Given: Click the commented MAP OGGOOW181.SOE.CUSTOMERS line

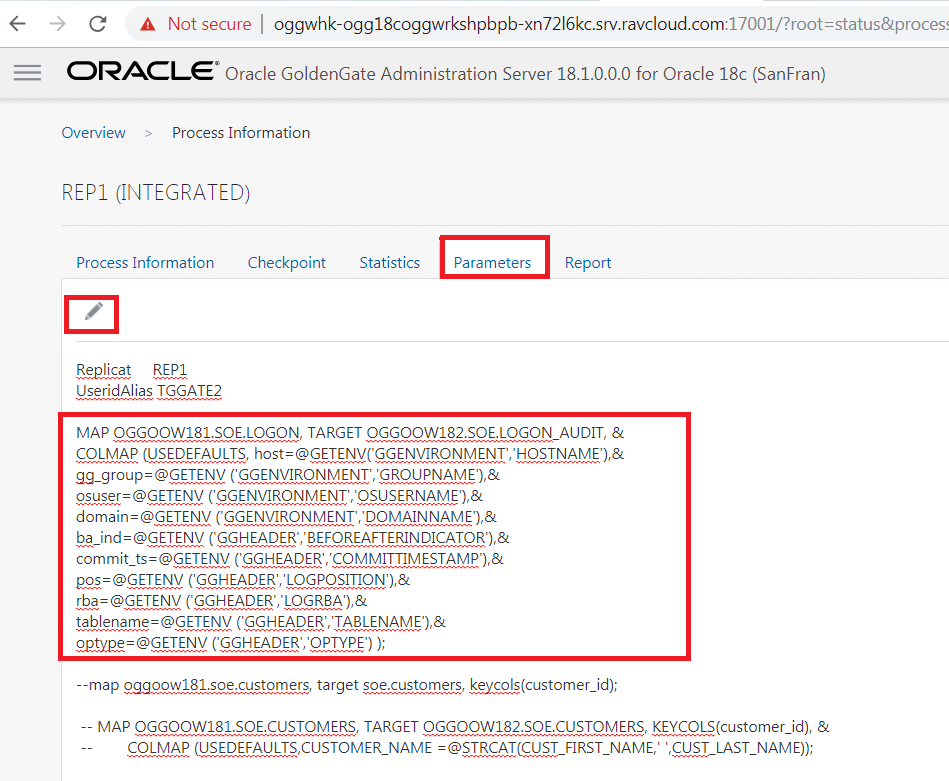Looking at the screenshot, I should (455, 727).
